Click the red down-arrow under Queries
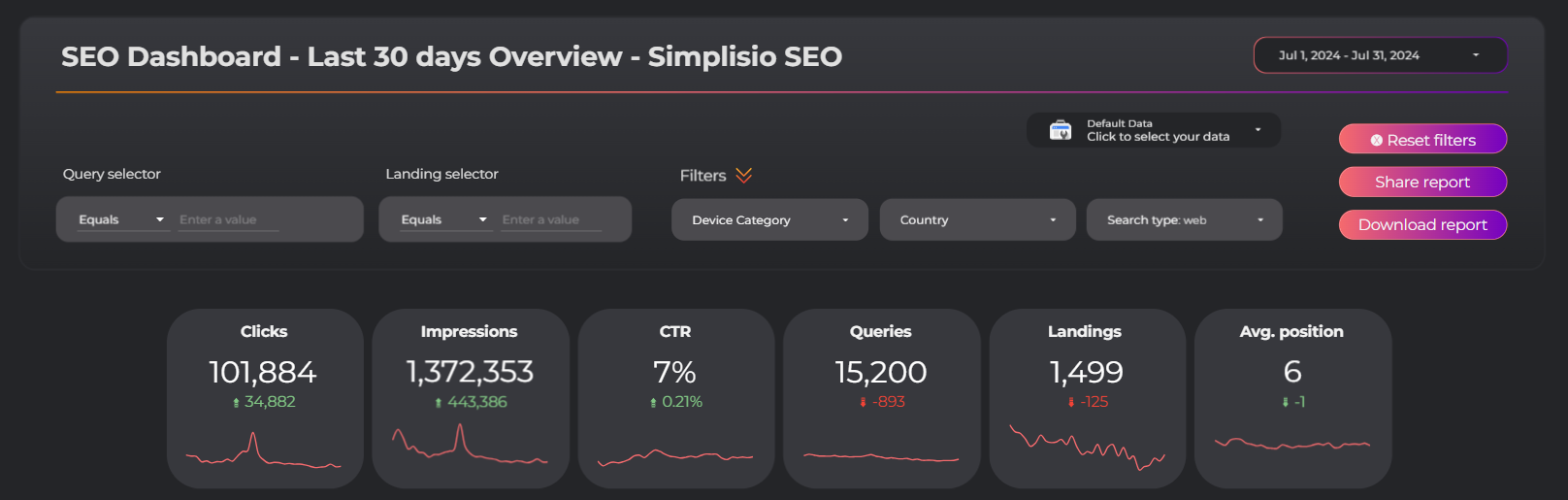Viewport: 1568px width, 500px height. pos(863,402)
